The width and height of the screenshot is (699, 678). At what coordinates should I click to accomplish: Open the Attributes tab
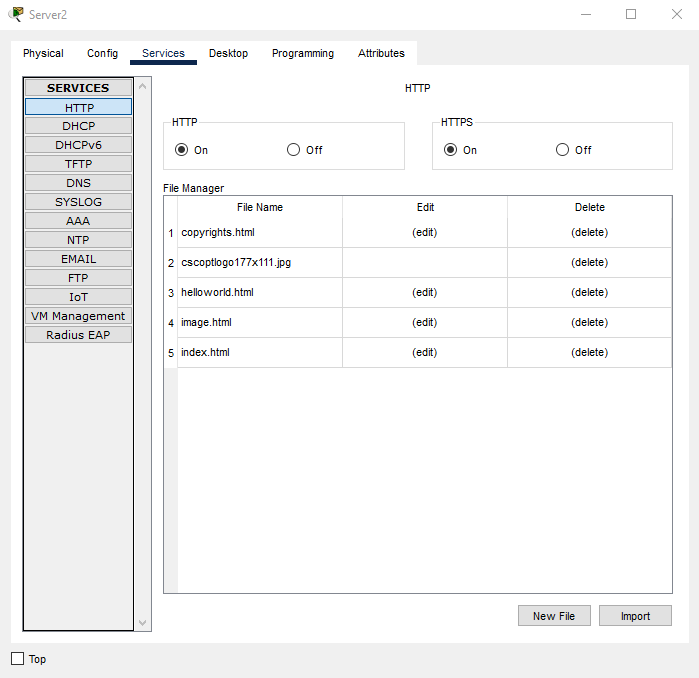click(381, 53)
